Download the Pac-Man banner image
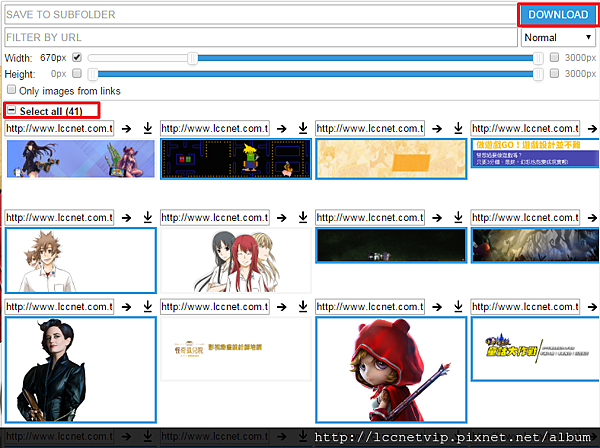The height and width of the screenshot is (448, 600). pyautogui.click(x=303, y=128)
